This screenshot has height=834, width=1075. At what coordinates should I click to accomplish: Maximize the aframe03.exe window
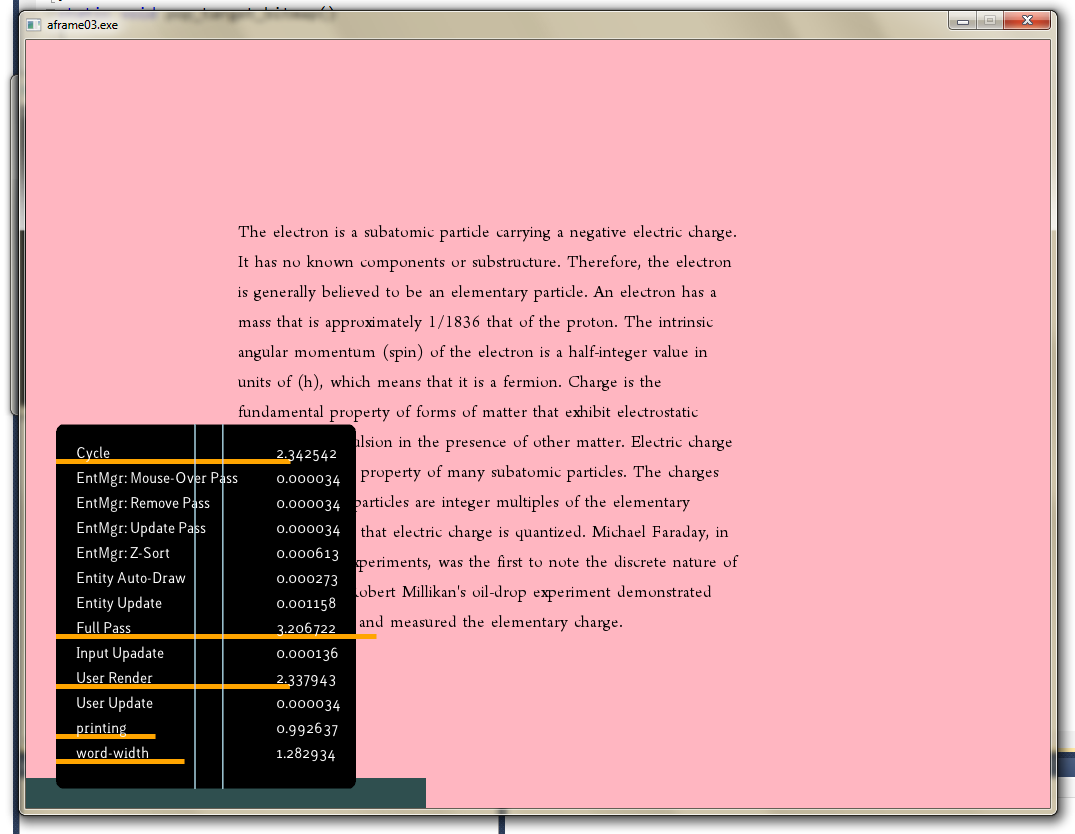[990, 21]
